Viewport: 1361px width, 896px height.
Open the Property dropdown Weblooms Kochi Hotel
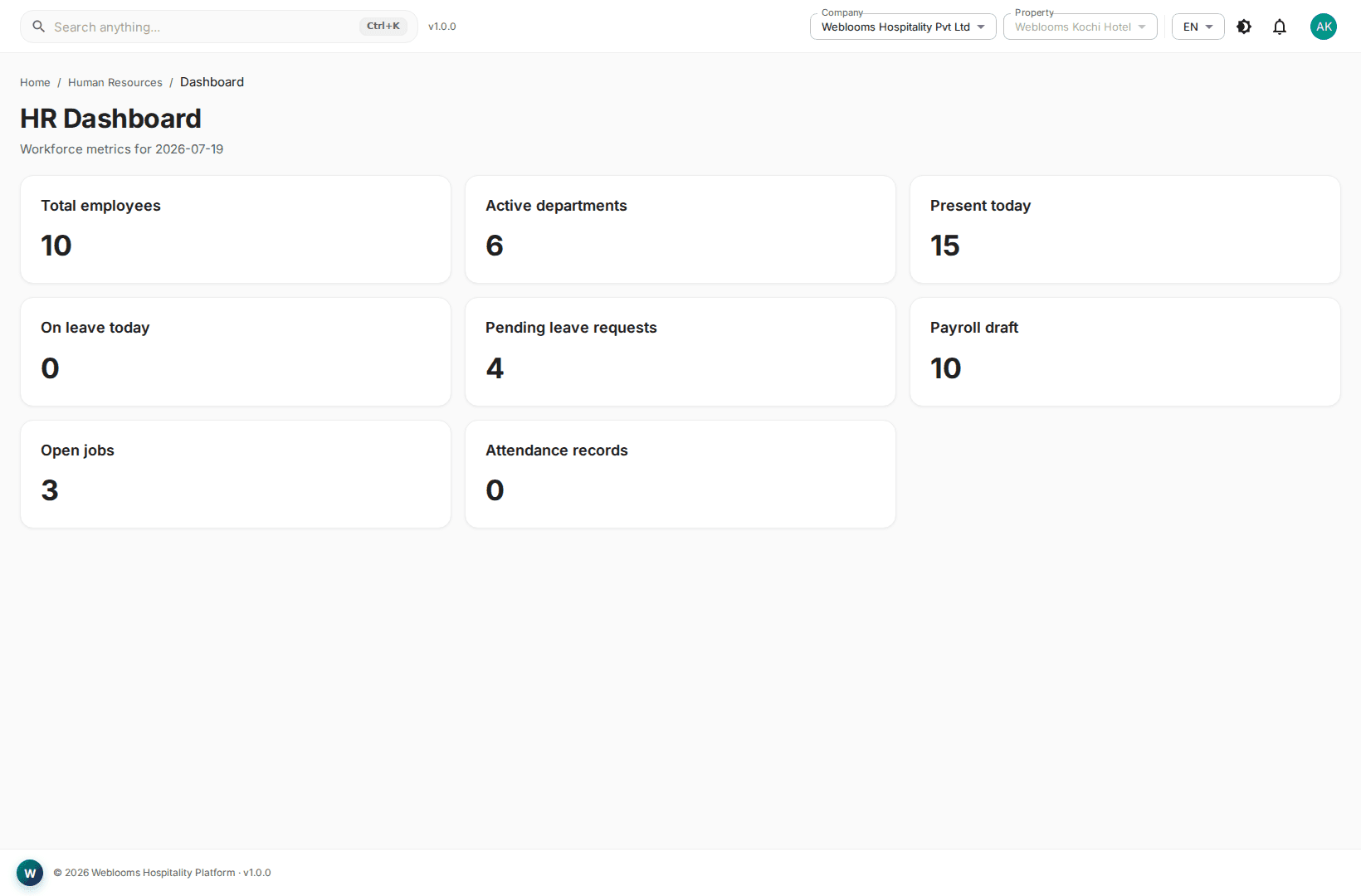pyautogui.click(x=1080, y=27)
